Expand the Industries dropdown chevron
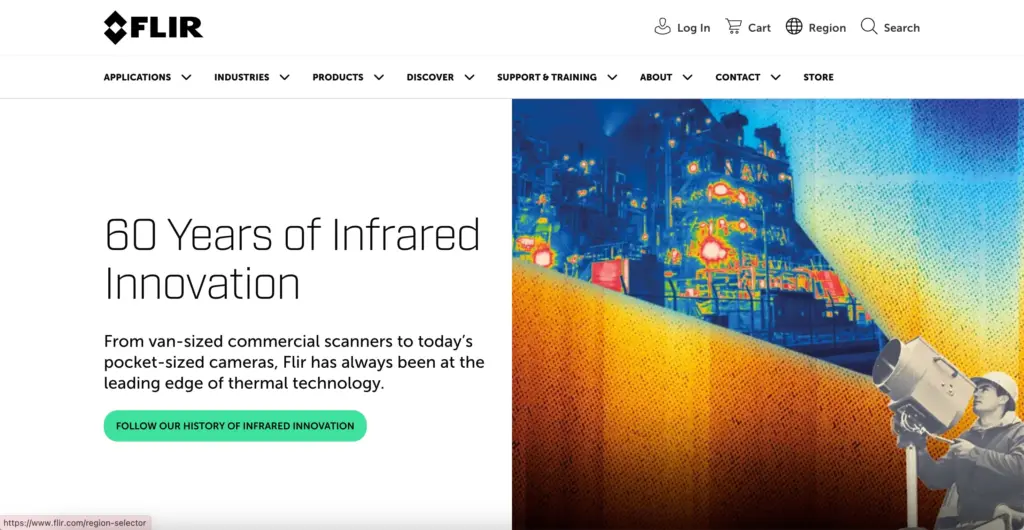The image size is (1024, 530). tap(284, 77)
